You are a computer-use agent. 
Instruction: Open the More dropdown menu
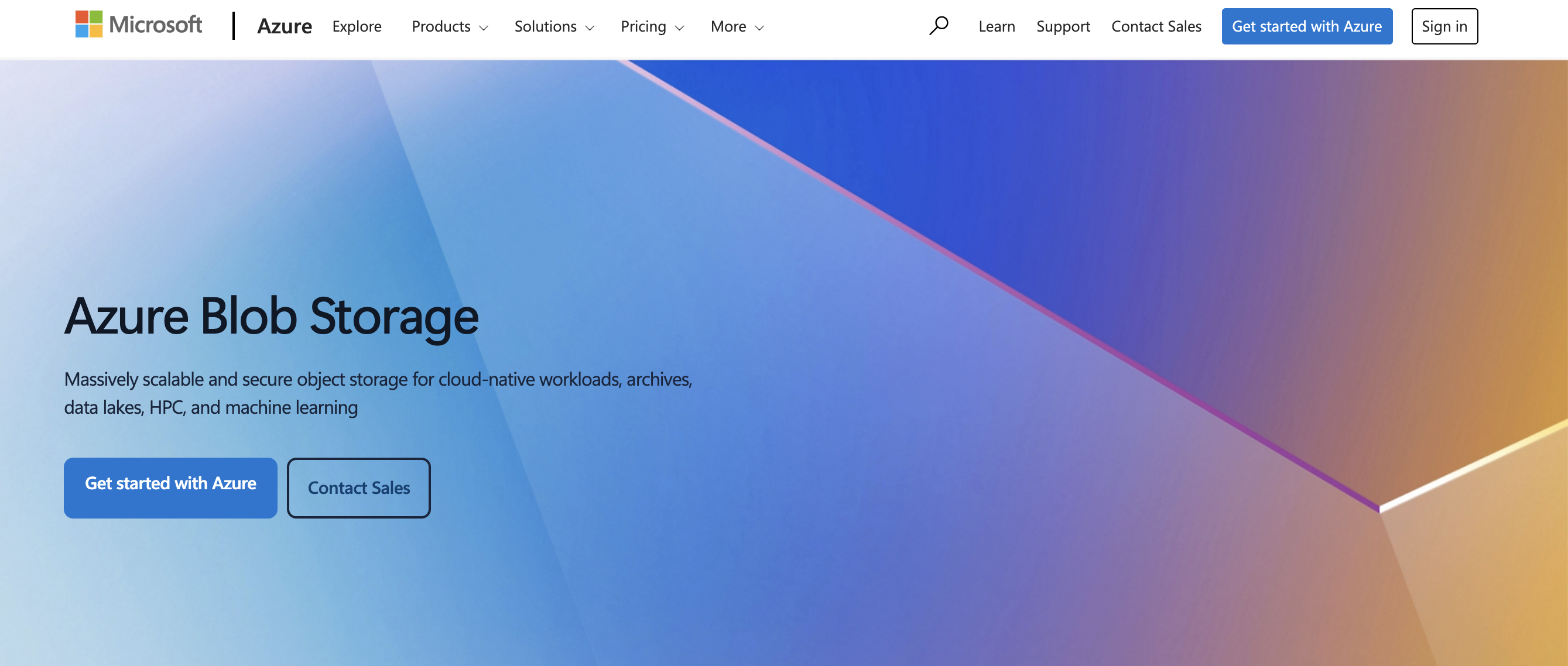[728, 26]
